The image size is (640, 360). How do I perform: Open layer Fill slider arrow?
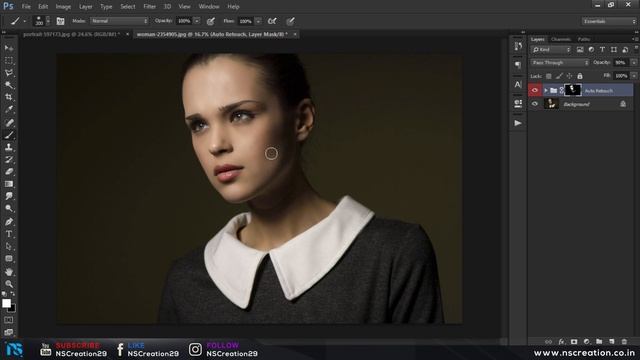(634, 76)
